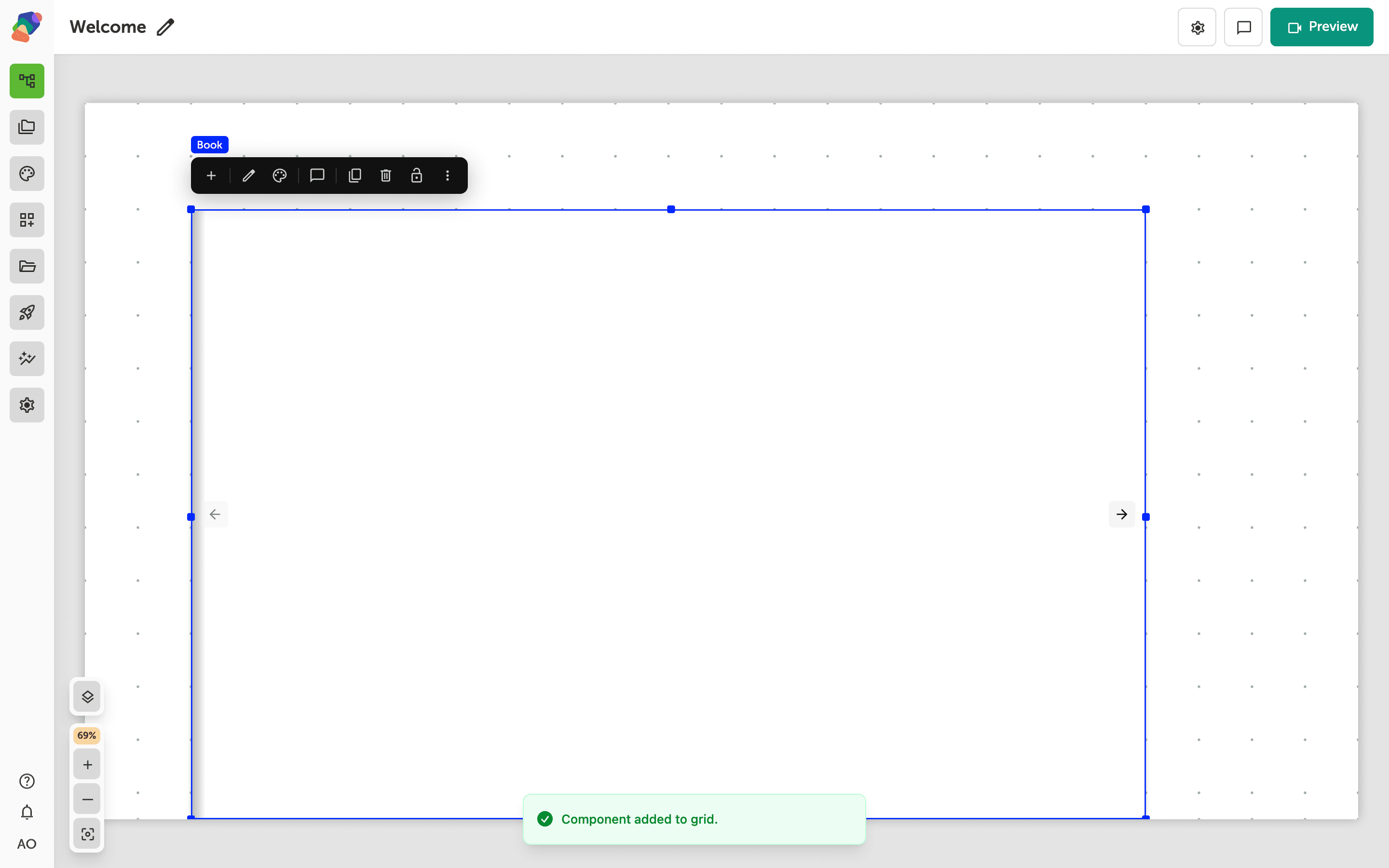Add element with toolbar plus icon

click(211, 176)
